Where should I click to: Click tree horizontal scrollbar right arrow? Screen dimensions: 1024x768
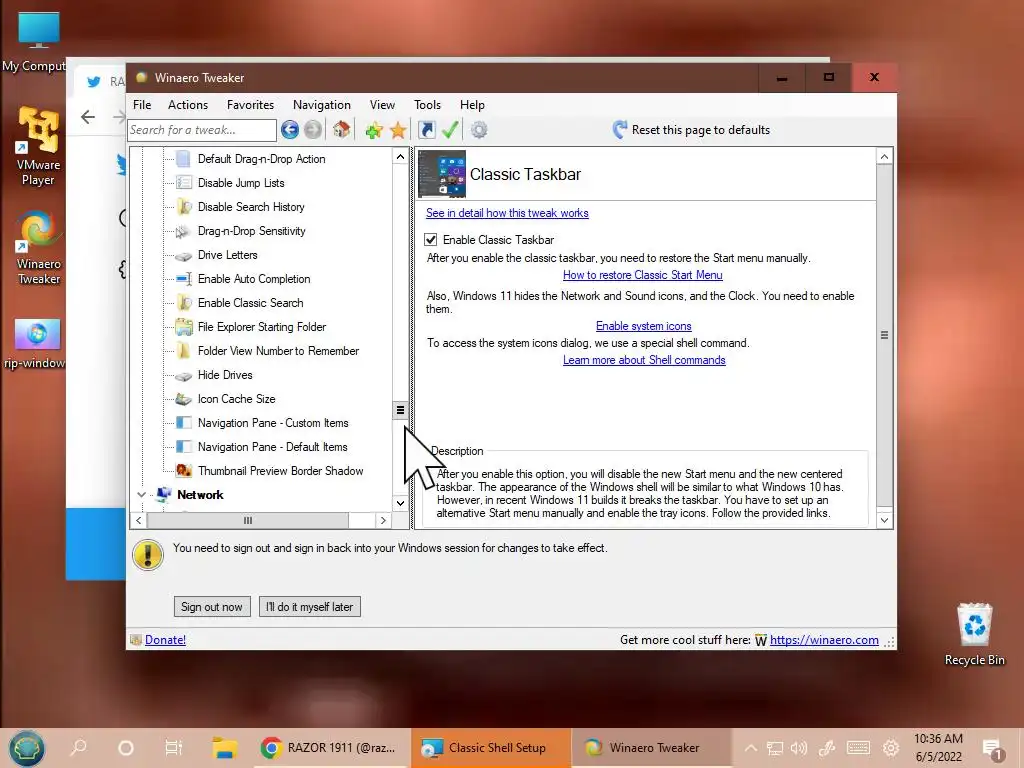click(383, 520)
